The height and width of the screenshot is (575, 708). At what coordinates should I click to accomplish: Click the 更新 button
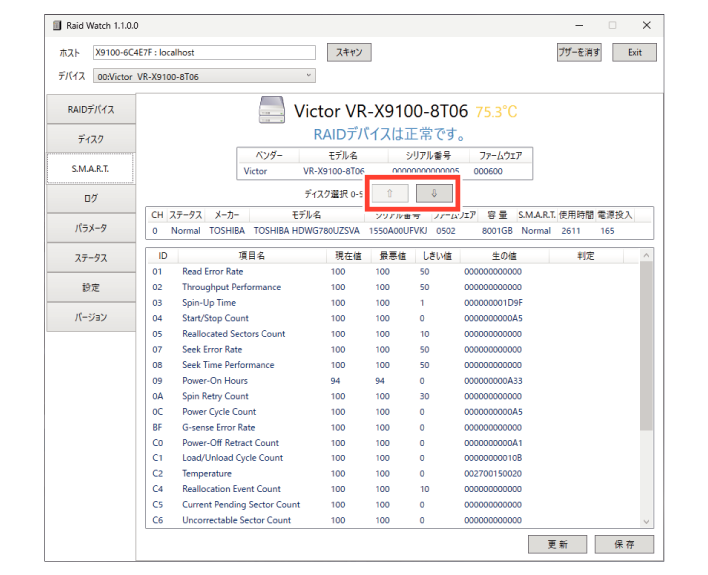click(x=558, y=544)
